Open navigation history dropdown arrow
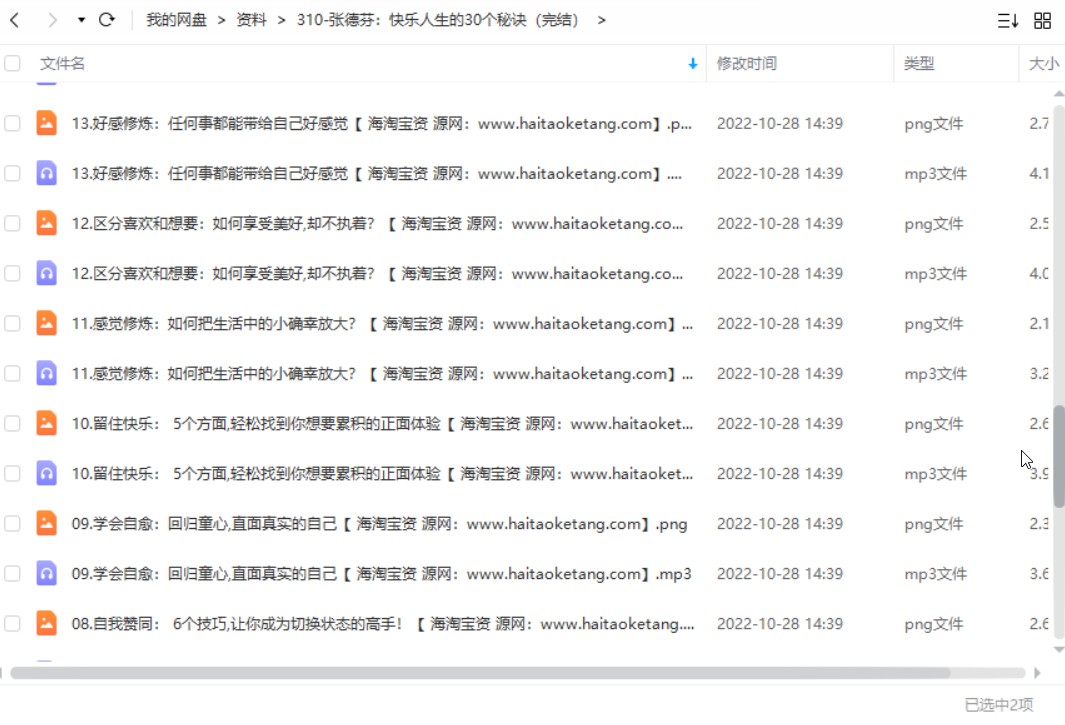The width and height of the screenshot is (1065, 725). click(x=81, y=20)
